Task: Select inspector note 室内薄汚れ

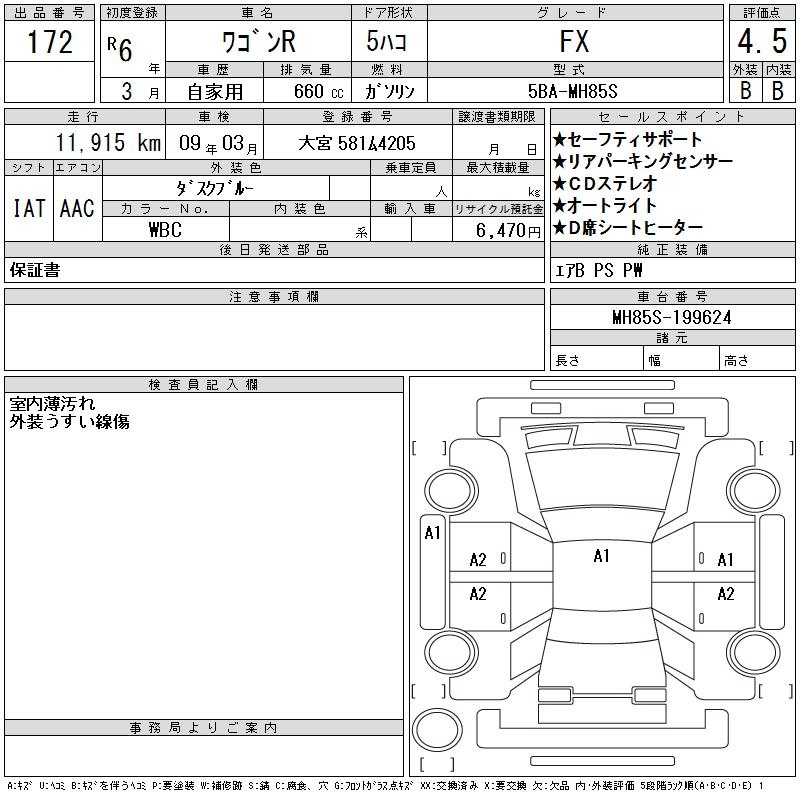Action: 52,404
